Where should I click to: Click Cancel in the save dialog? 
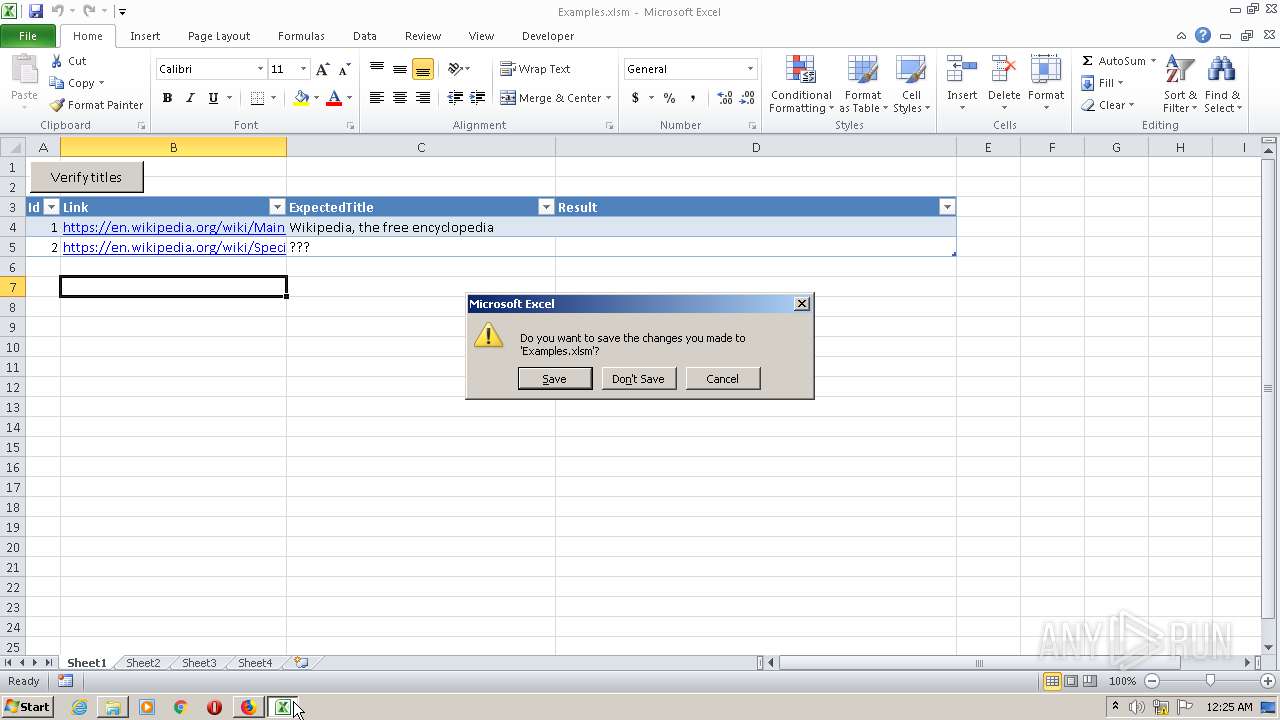tap(722, 379)
